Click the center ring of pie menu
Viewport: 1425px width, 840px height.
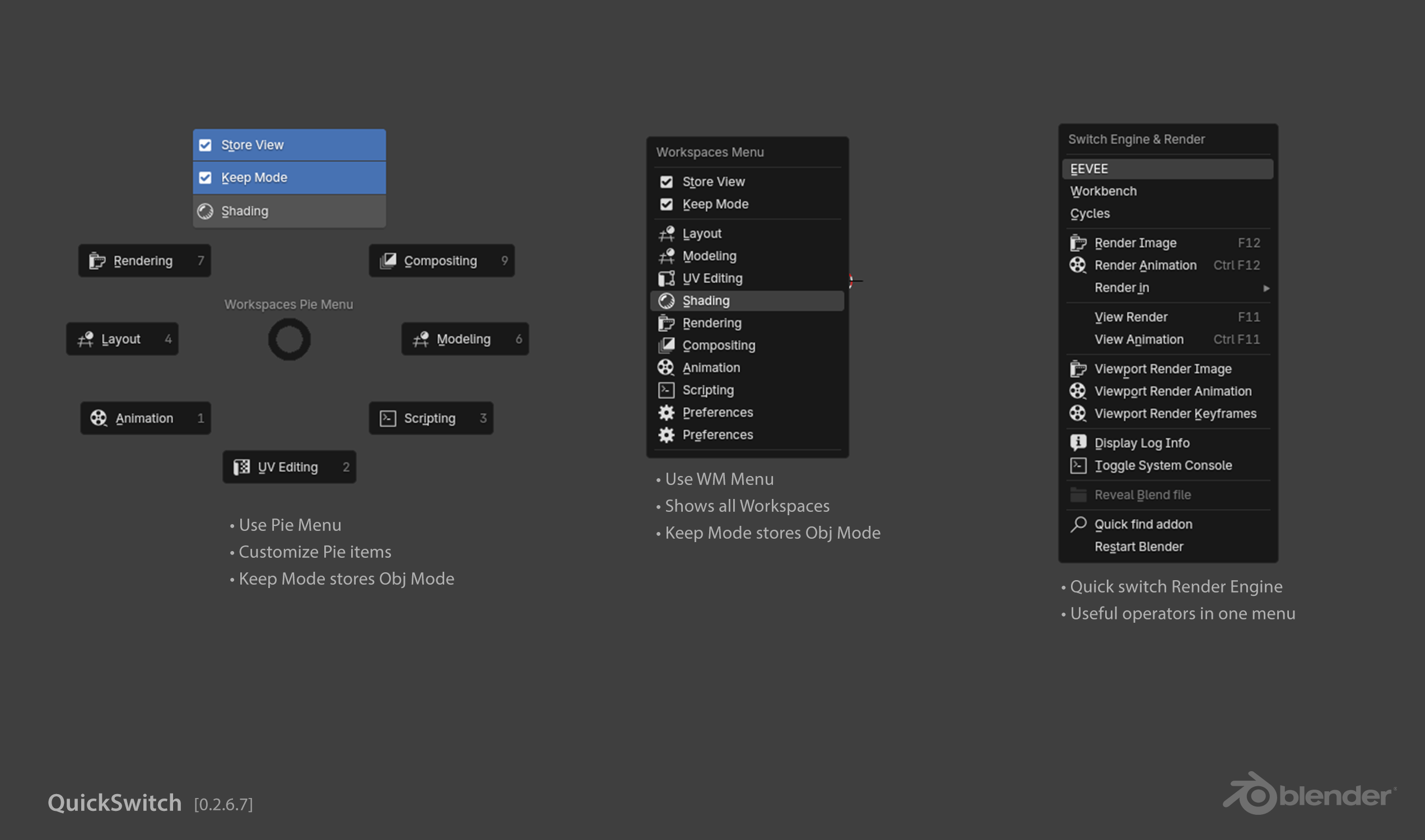click(x=289, y=339)
